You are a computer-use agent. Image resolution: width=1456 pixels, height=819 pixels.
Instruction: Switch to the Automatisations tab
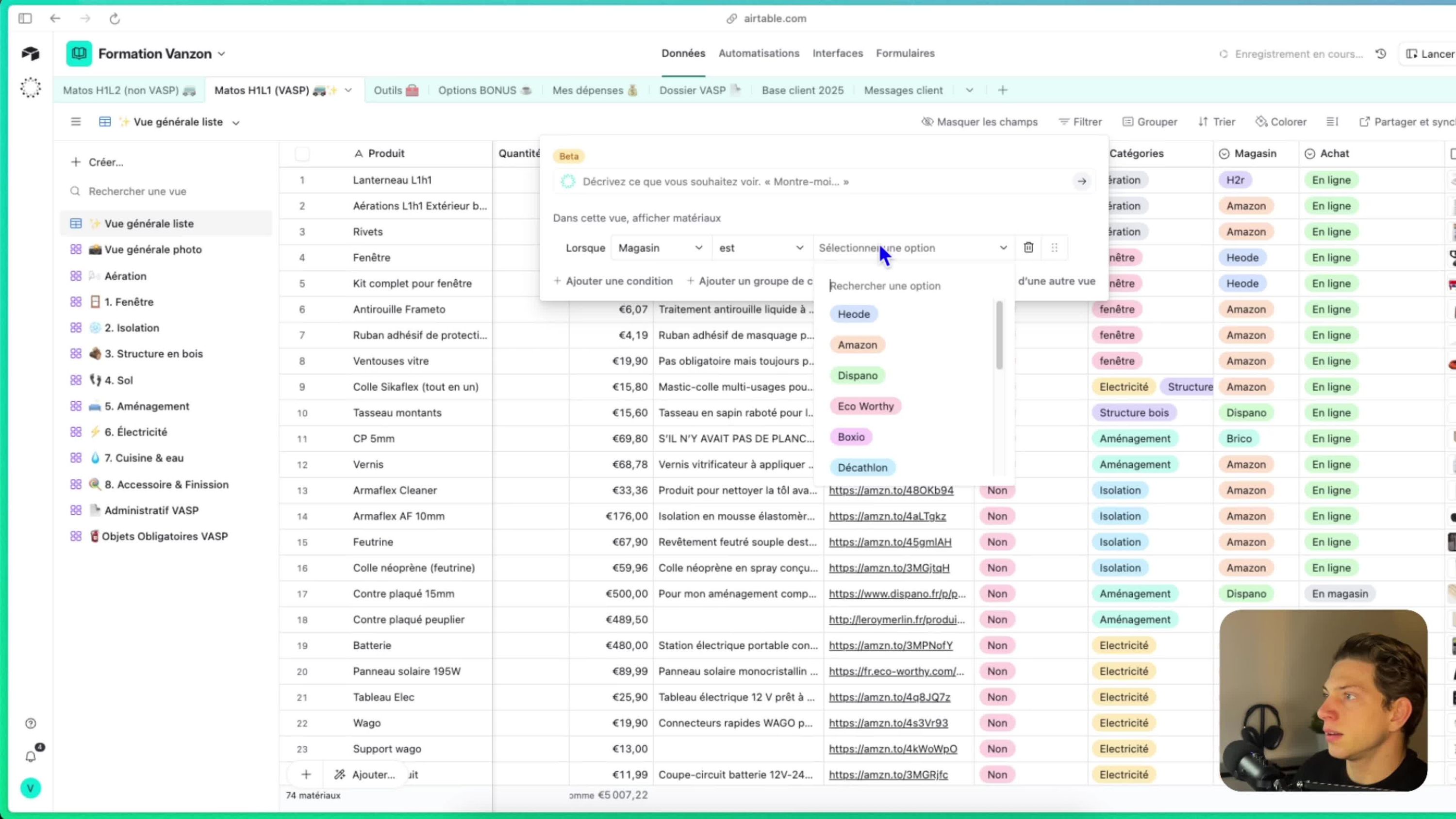point(759,53)
